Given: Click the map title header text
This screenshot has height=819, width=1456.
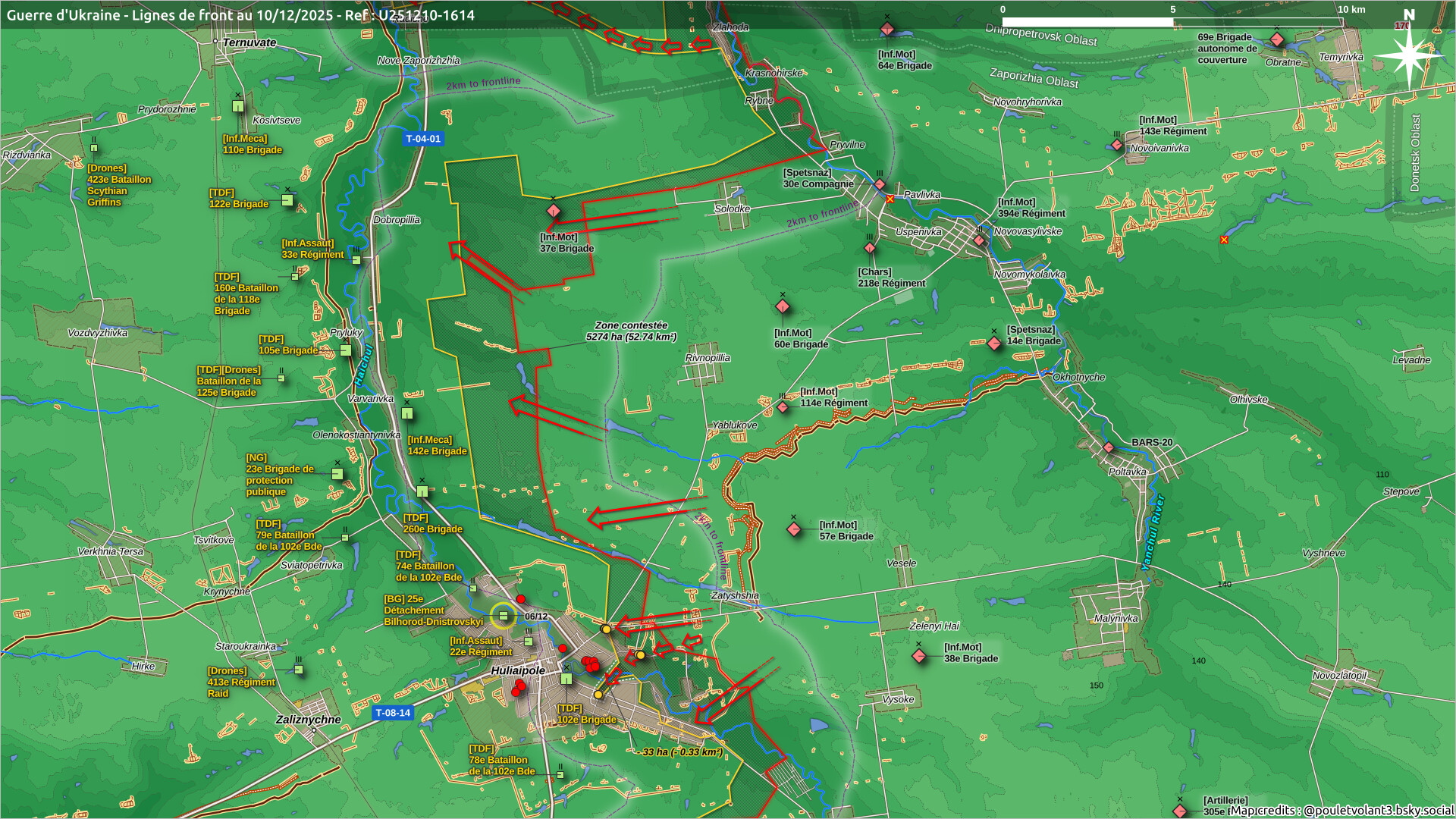Looking at the screenshot, I should (240, 14).
